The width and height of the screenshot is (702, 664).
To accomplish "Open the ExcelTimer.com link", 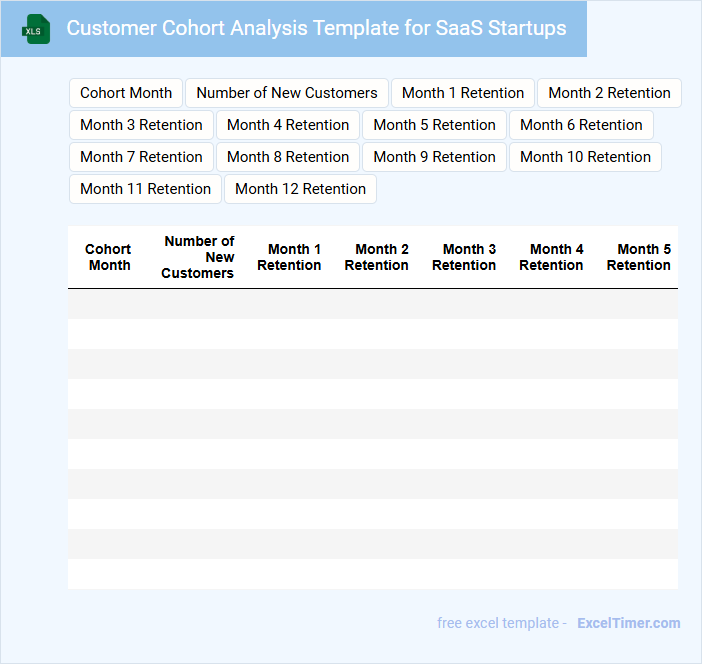I will (628, 623).
